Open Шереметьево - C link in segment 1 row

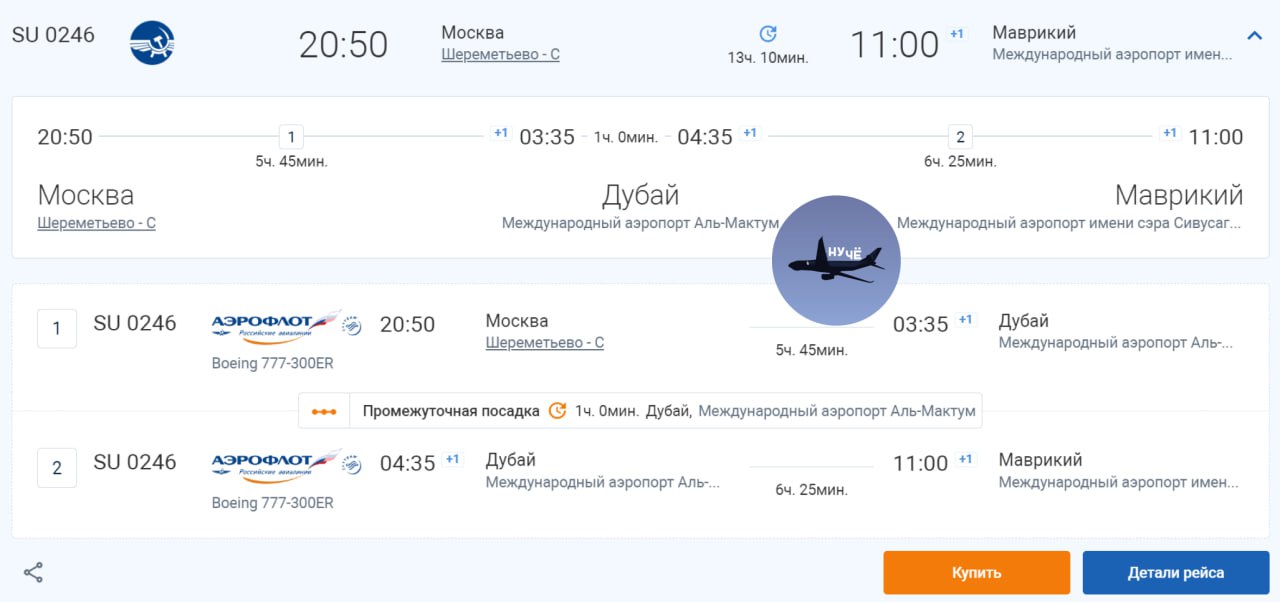tap(544, 343)
